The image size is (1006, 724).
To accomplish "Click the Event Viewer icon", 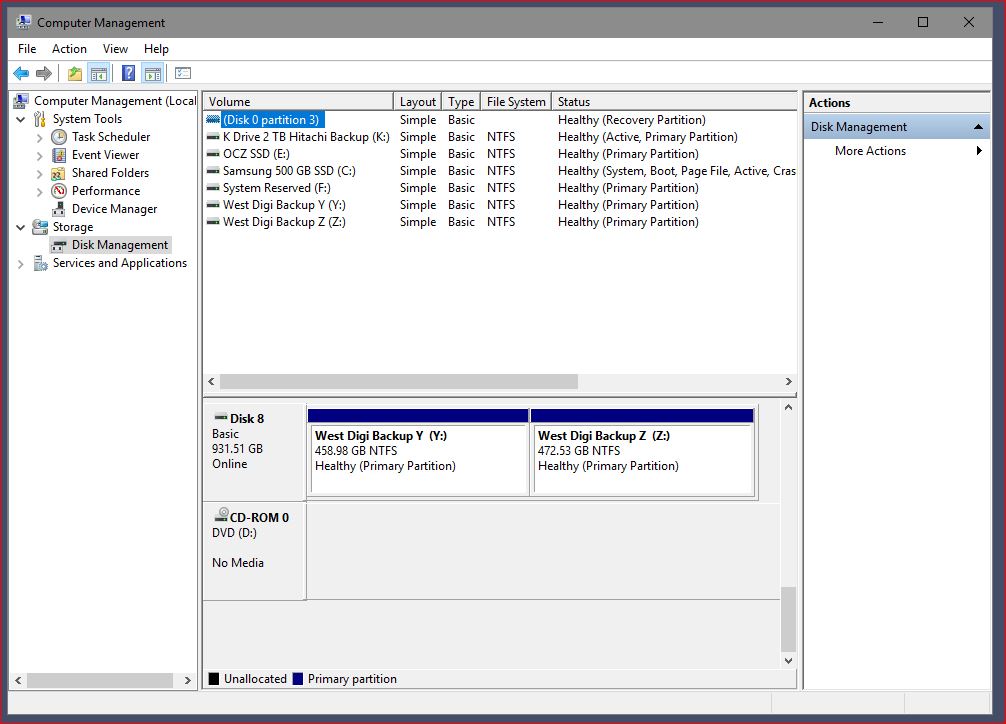I will click(59, 155).
